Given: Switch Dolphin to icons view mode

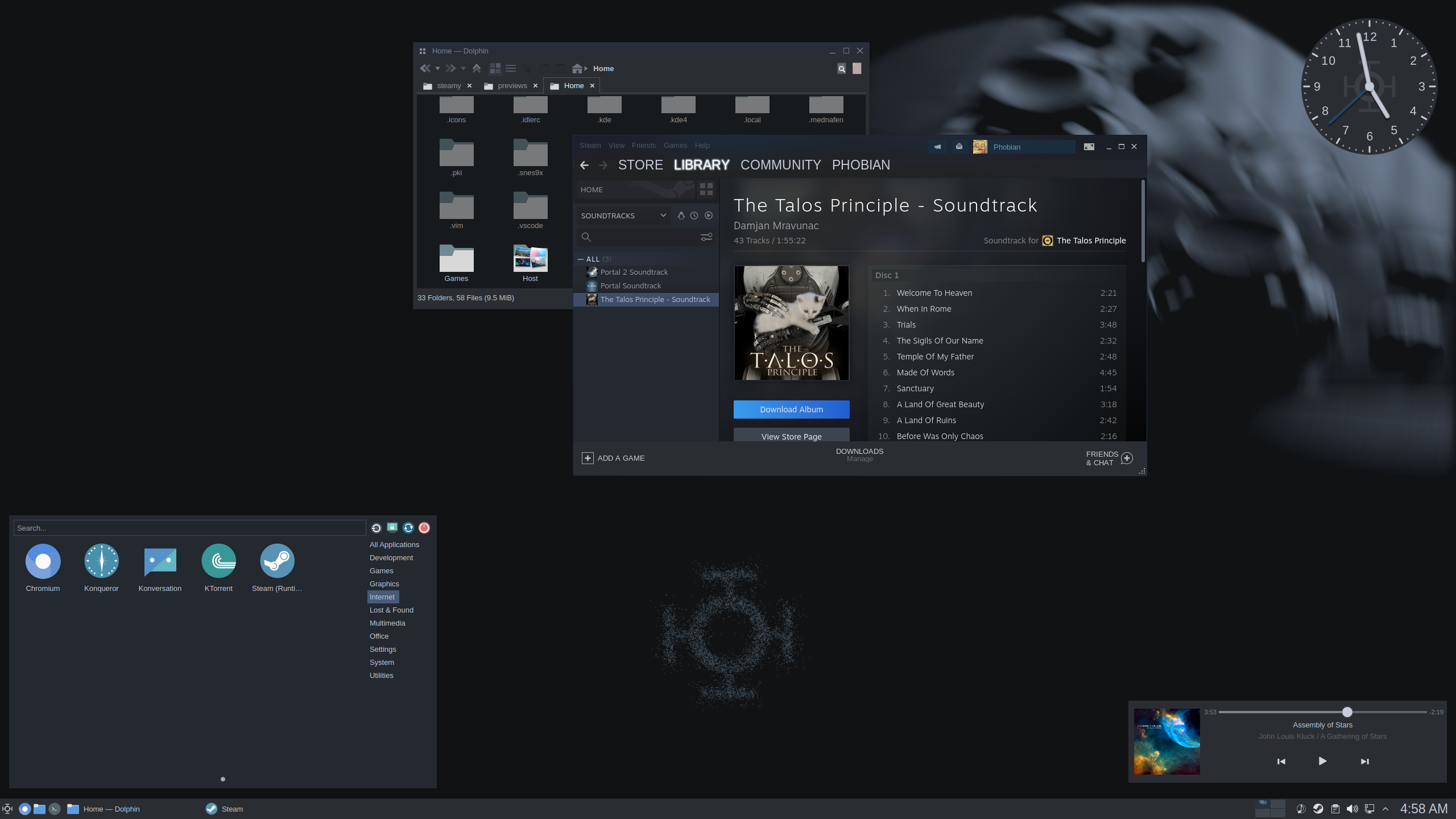Looking at the screenshot, I should [x=495, y=68].
